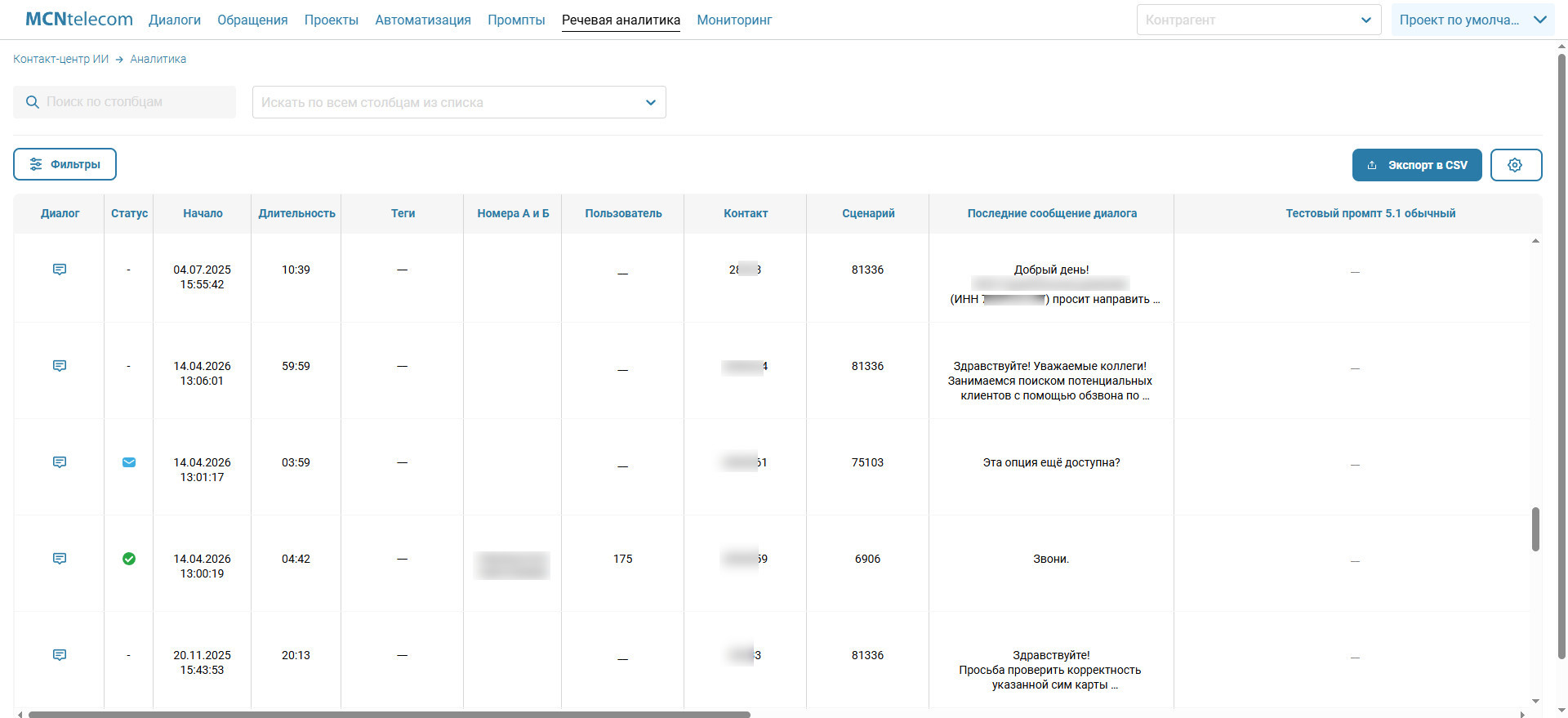Viewport: 1568px width, 718px height.
Task: Expand the Контрагент dropdown
Action: point(1365,20)
